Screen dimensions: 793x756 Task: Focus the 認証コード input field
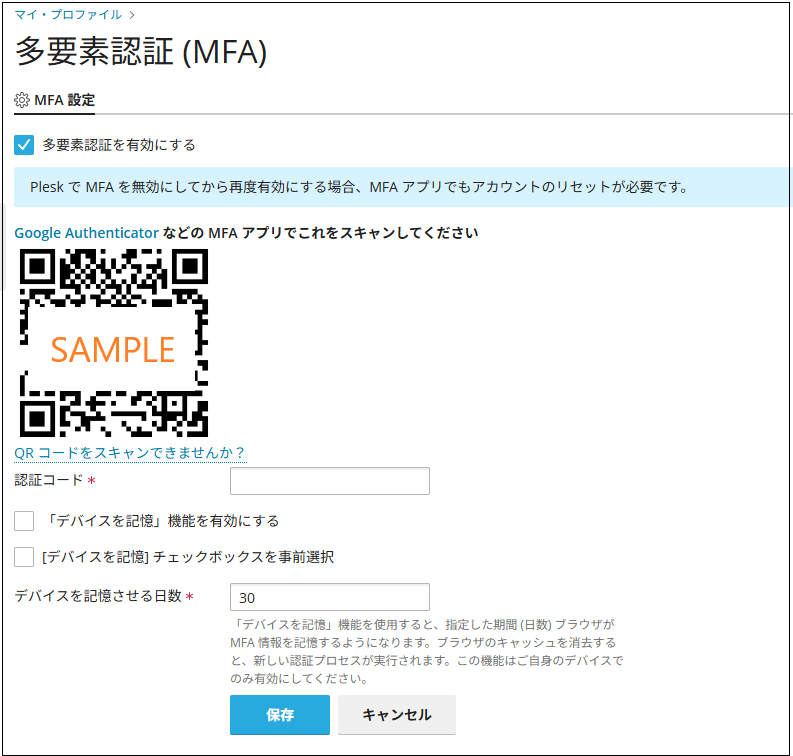(330, 481)
